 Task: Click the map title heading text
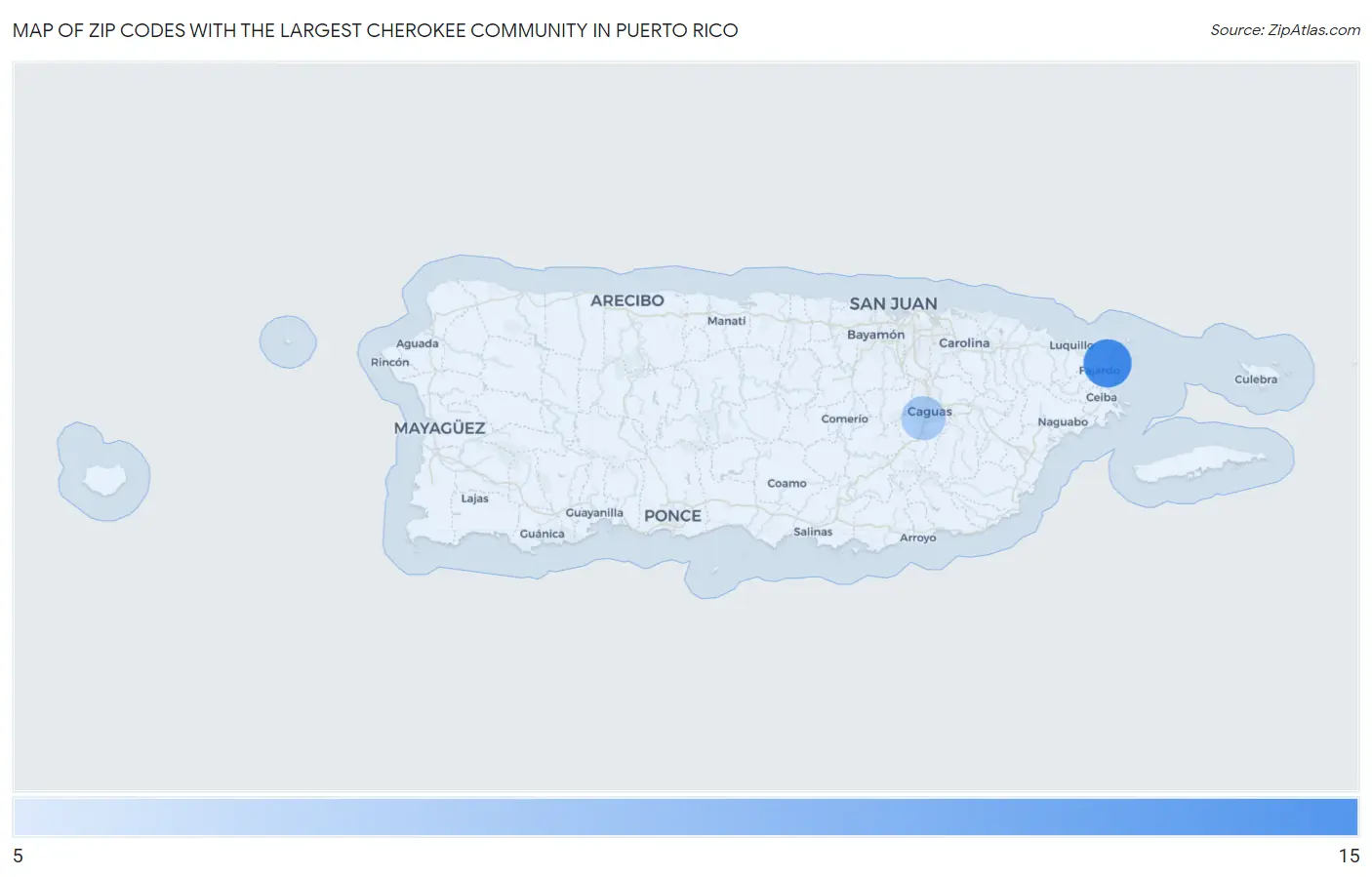point(375,30)
